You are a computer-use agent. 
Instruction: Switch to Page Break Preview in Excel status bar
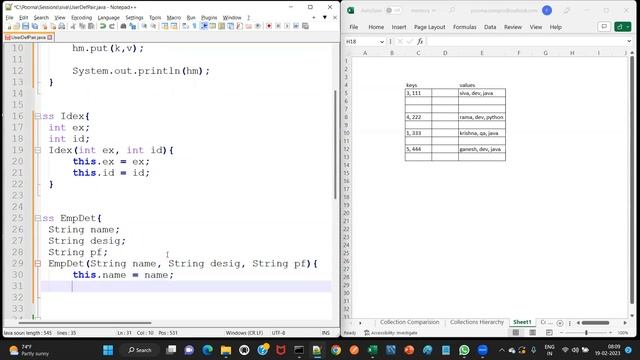549,333
